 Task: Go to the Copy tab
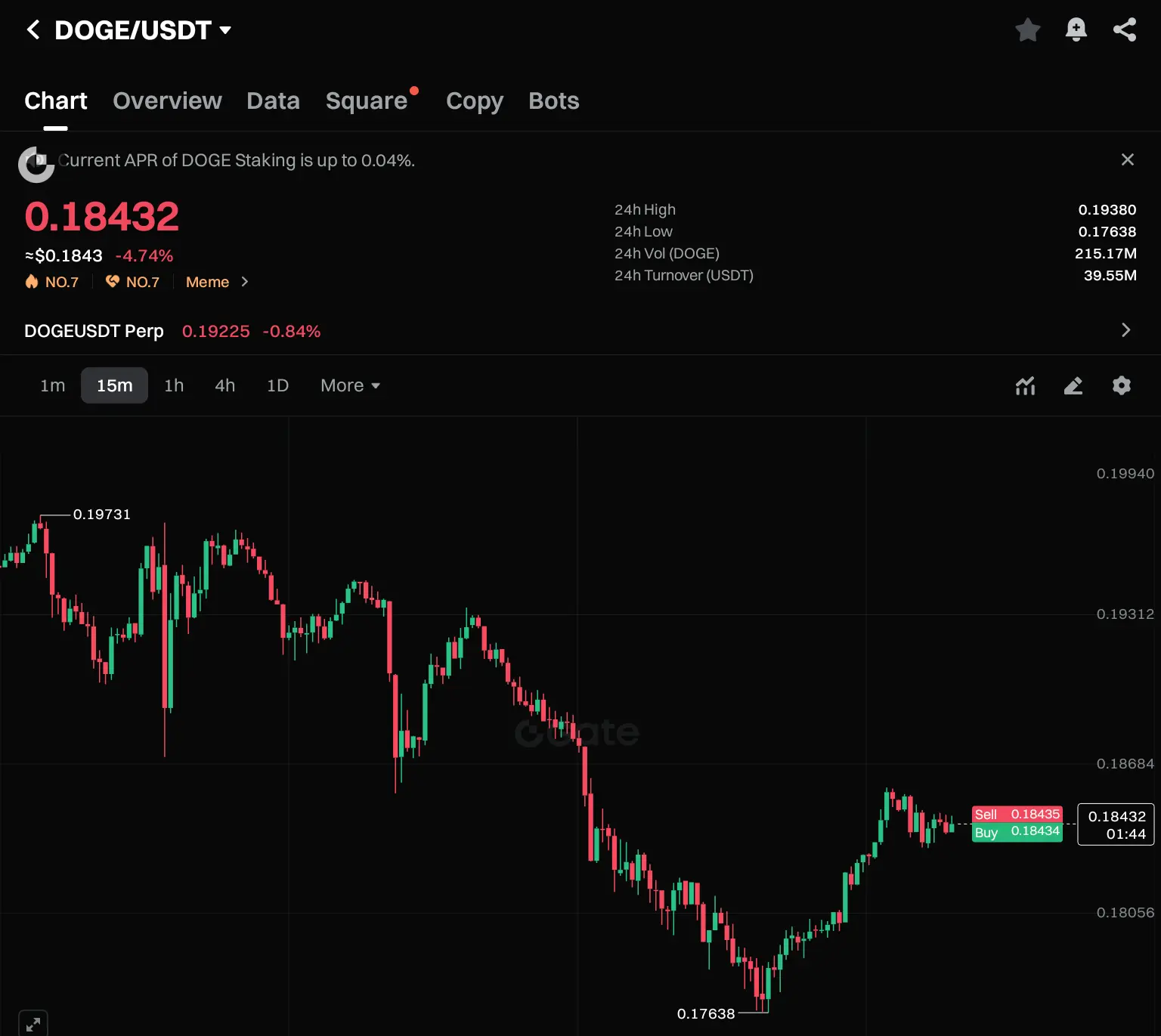click(475, 101)
